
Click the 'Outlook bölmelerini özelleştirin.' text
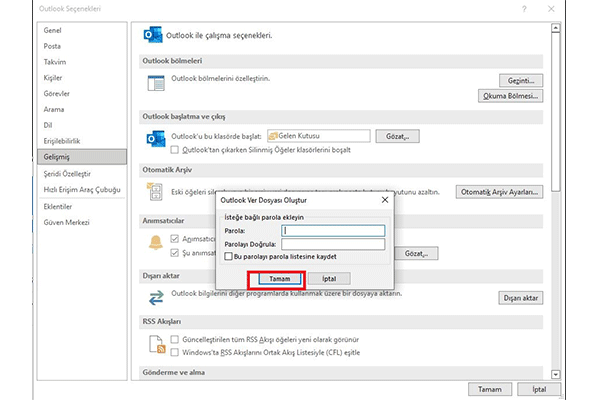click(220, 78)
